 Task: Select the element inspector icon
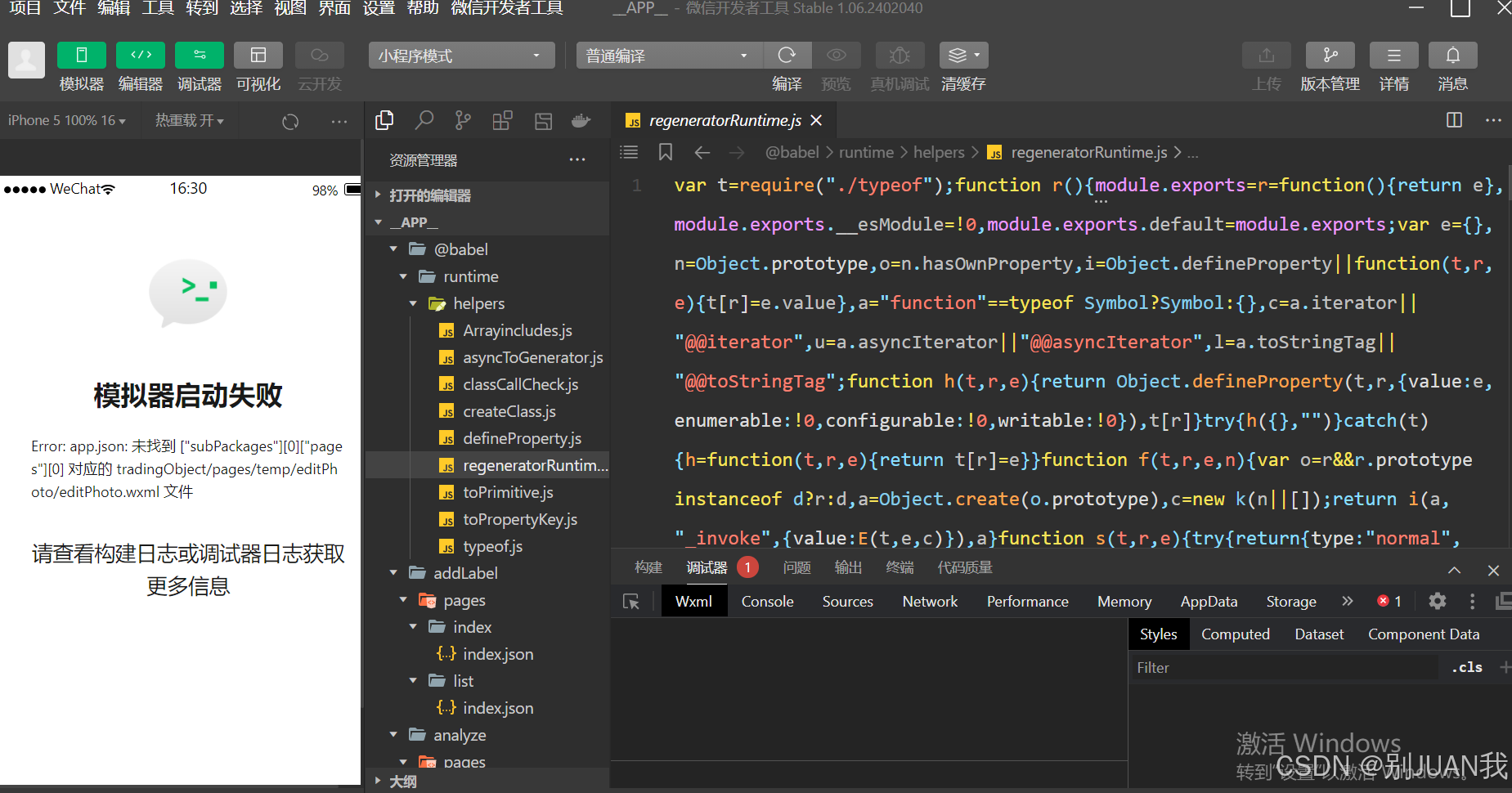[x=631, y=602]
